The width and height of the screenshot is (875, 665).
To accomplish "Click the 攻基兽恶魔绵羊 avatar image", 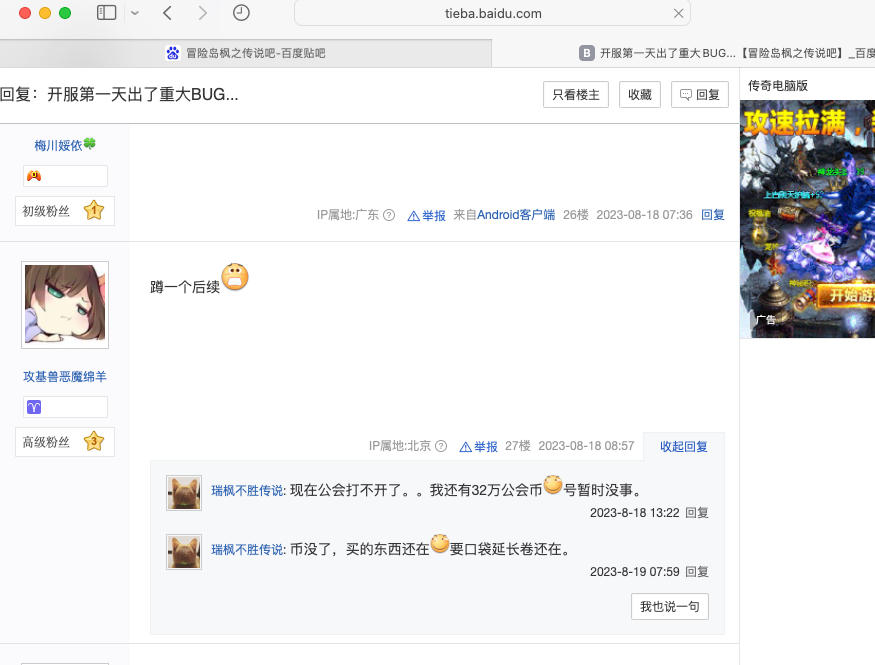I will click(65, 305).
